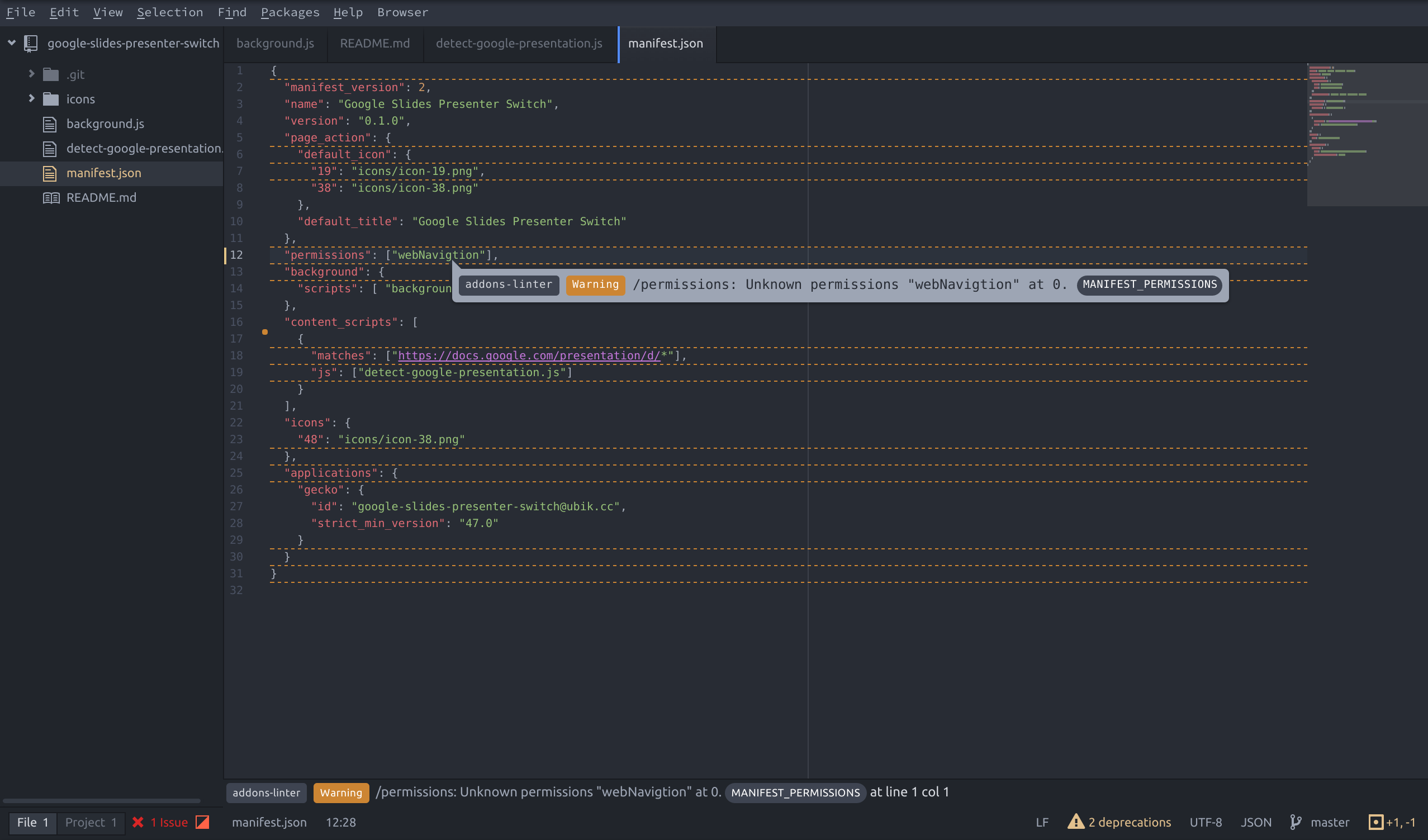
Task: Select the .git folder name
Action: pos(75,74)
